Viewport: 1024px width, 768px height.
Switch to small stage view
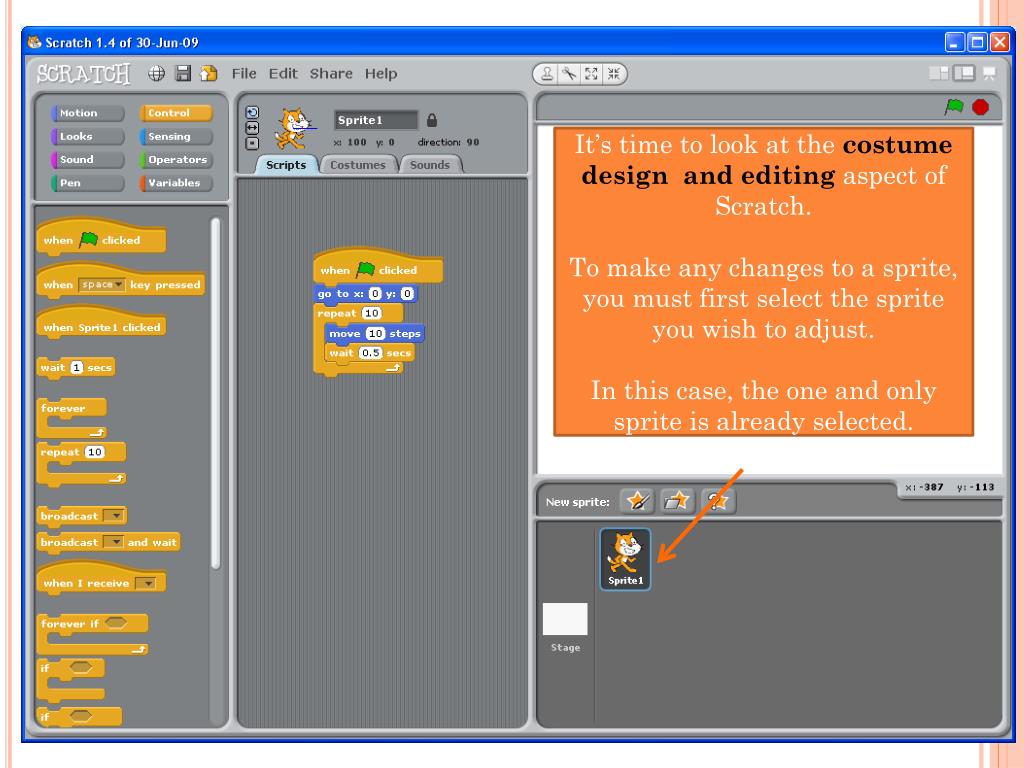[939, 73]
